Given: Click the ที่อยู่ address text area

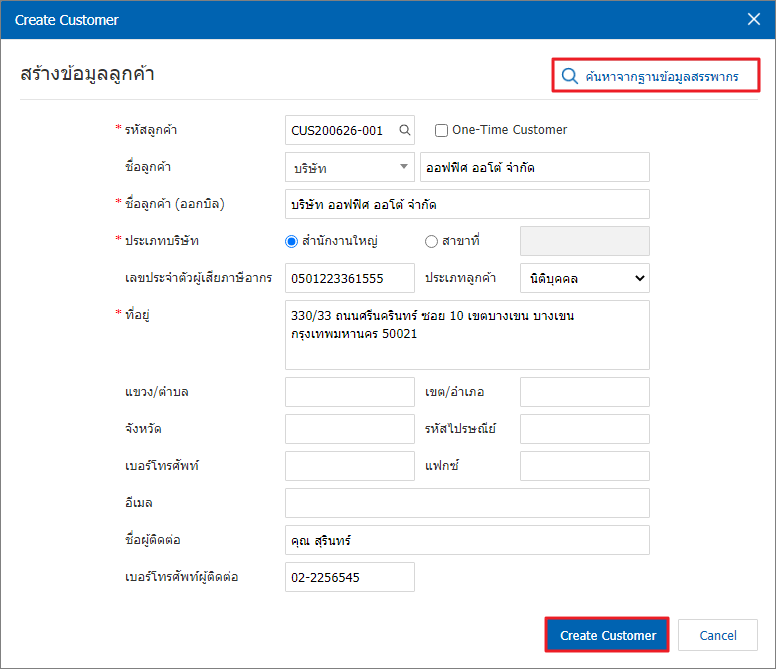Looking at the screenshot, I should point(467,335).
